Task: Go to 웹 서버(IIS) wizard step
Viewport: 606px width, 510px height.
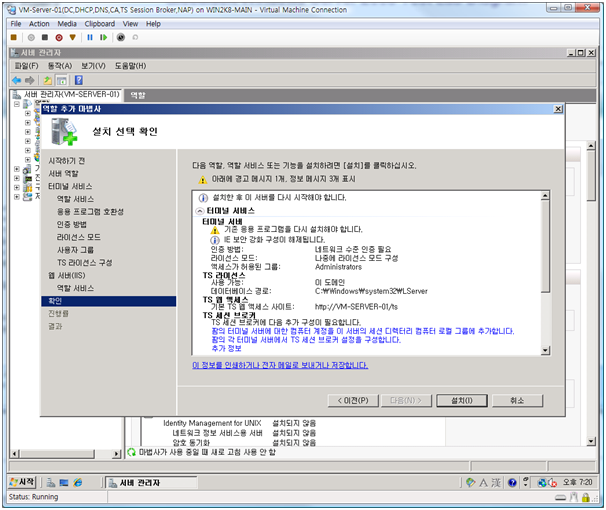Action: (x=66, y=275)
